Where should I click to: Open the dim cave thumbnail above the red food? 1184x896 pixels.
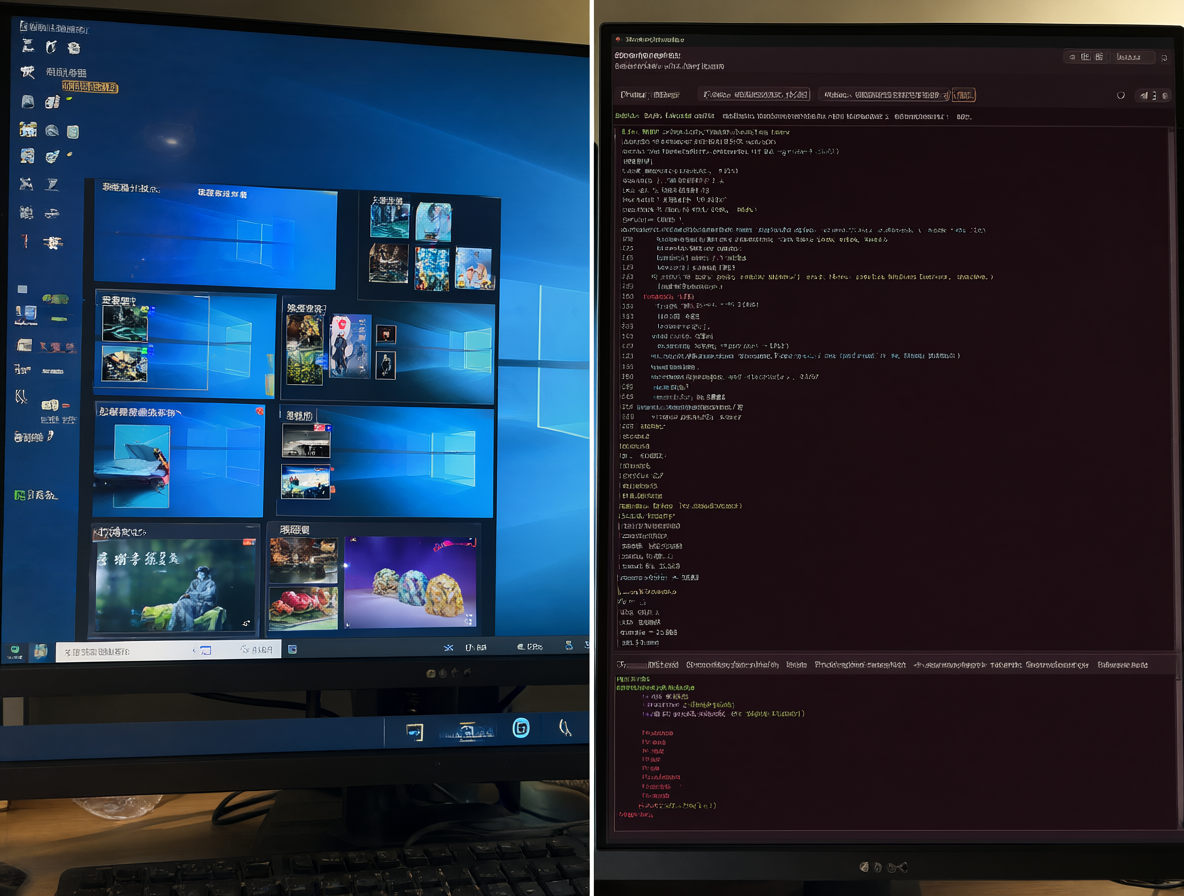click(304, 559)
